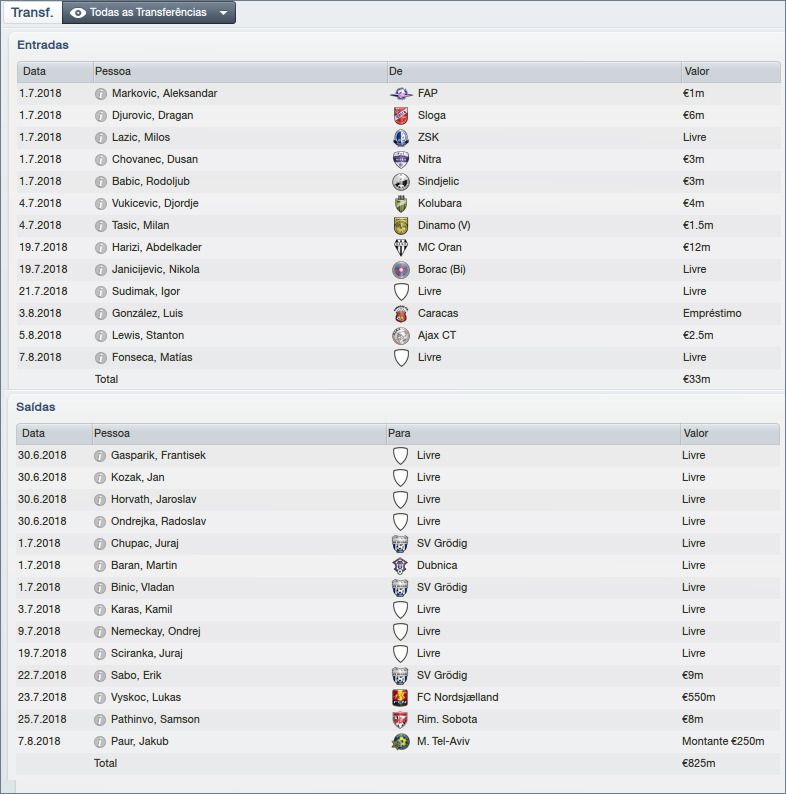Viewport: 786px width, 794px height.
Task: Click the FAP club badge icon
Action: coord(401,94)
